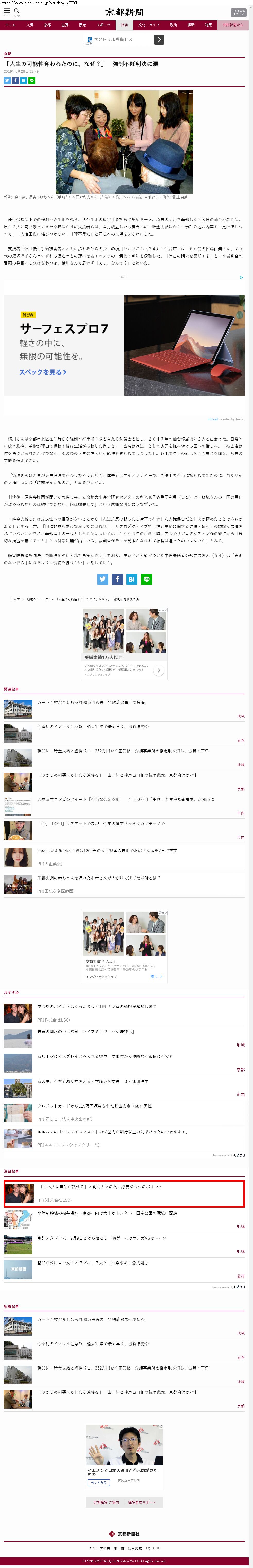253x1568 pixels.
Task: Click the large Twitter button below article
Action: click(103, 579)
